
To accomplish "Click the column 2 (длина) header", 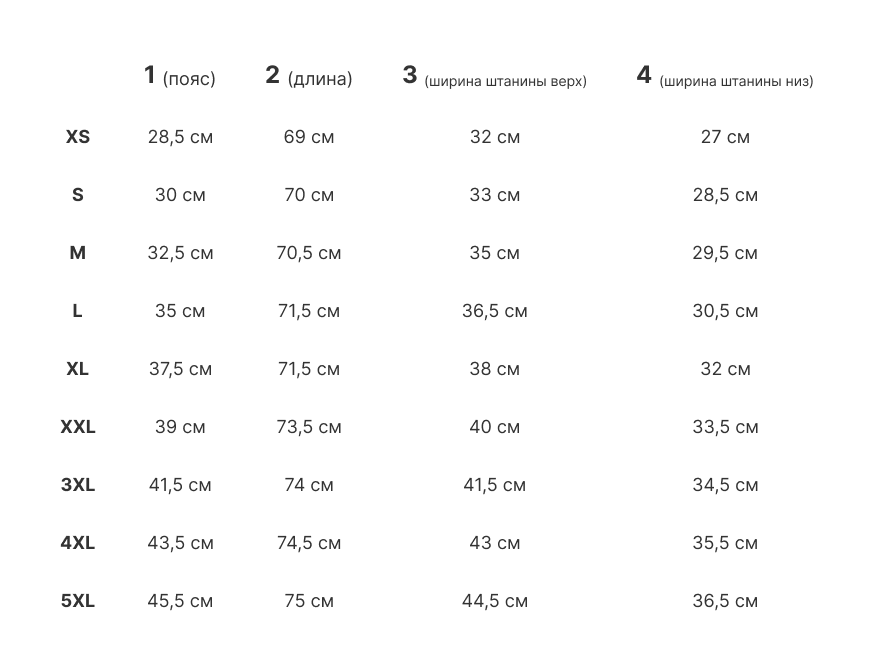I will tap(309, 77).
